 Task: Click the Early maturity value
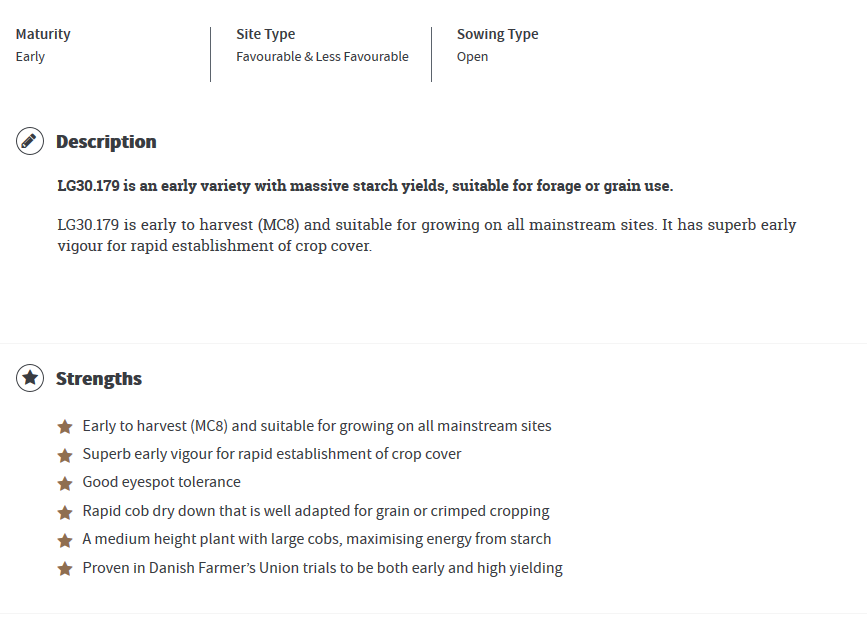click(x=30, y=57)
